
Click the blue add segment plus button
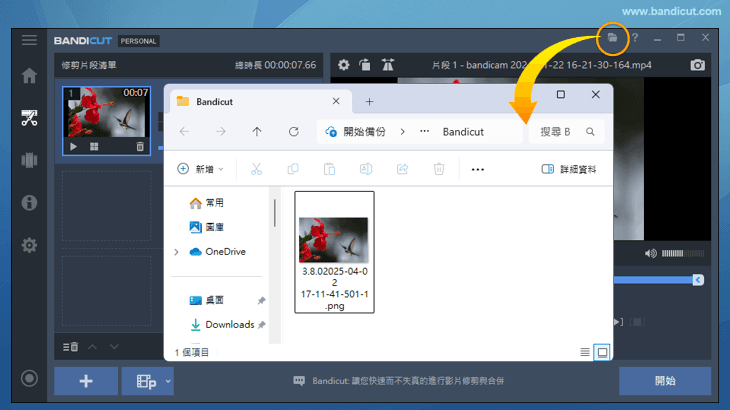click(x=85, y=381)
